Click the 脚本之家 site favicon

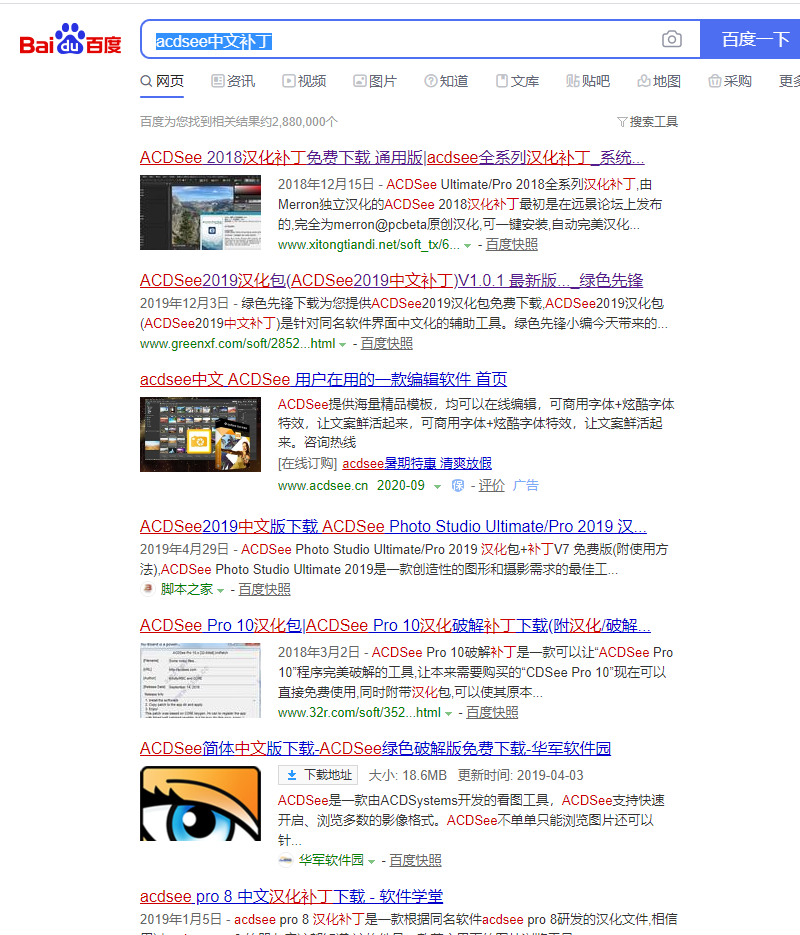click(147, 589)
